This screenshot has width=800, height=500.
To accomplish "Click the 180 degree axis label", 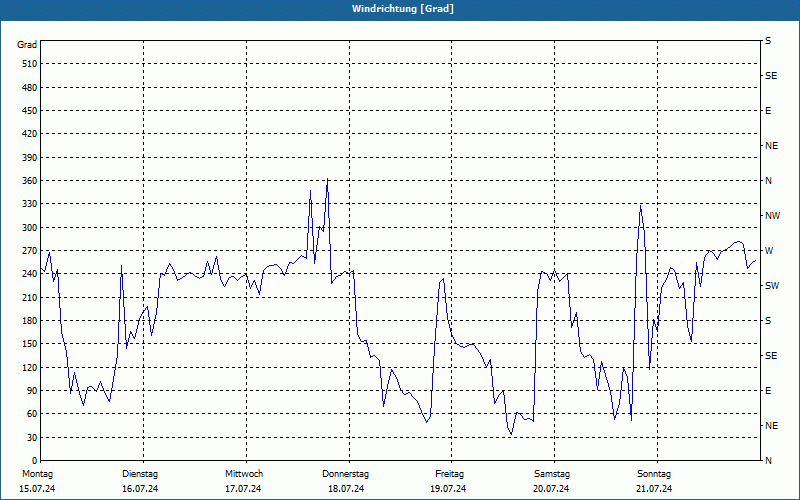I will click(x=30, y=321).
